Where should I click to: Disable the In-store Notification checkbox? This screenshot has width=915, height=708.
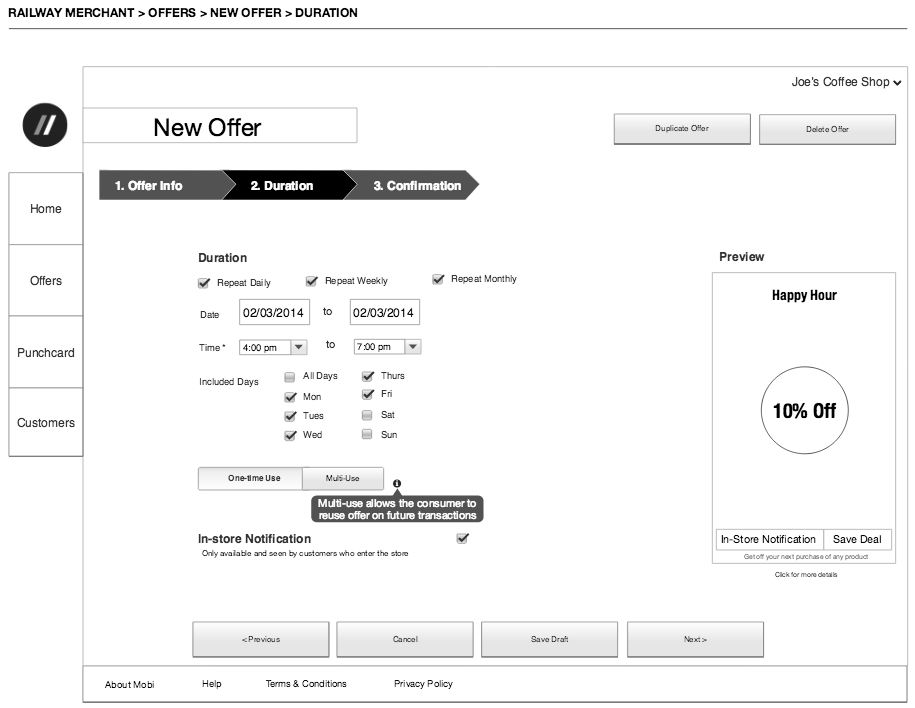(x=462, y=539)
